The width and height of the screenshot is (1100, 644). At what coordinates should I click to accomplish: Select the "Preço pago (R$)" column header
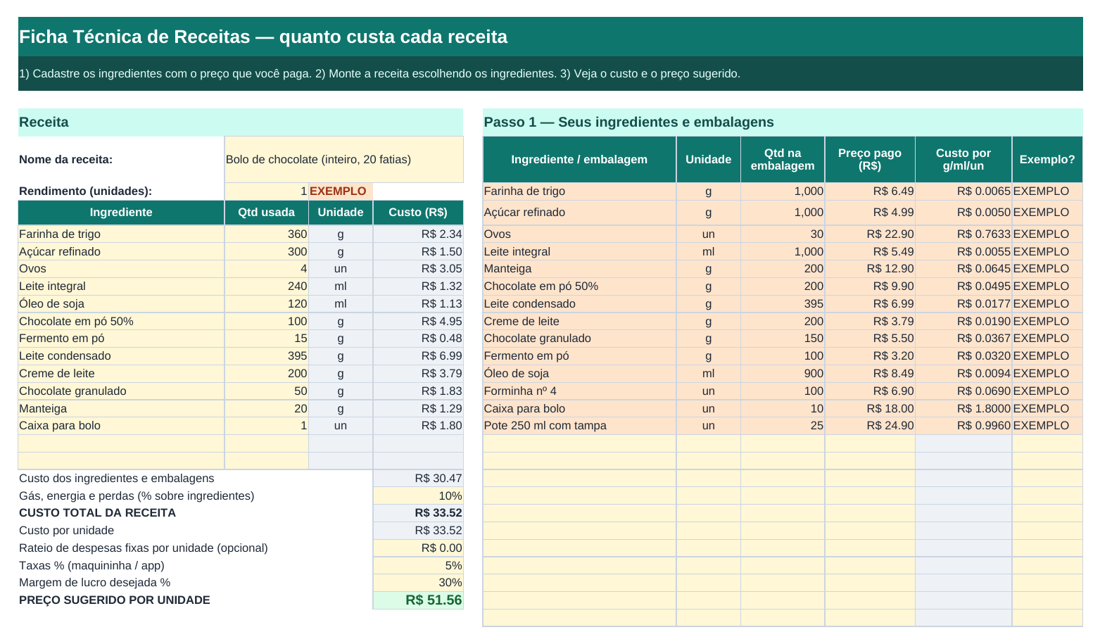pyautogui.click(x=870, y=159)
